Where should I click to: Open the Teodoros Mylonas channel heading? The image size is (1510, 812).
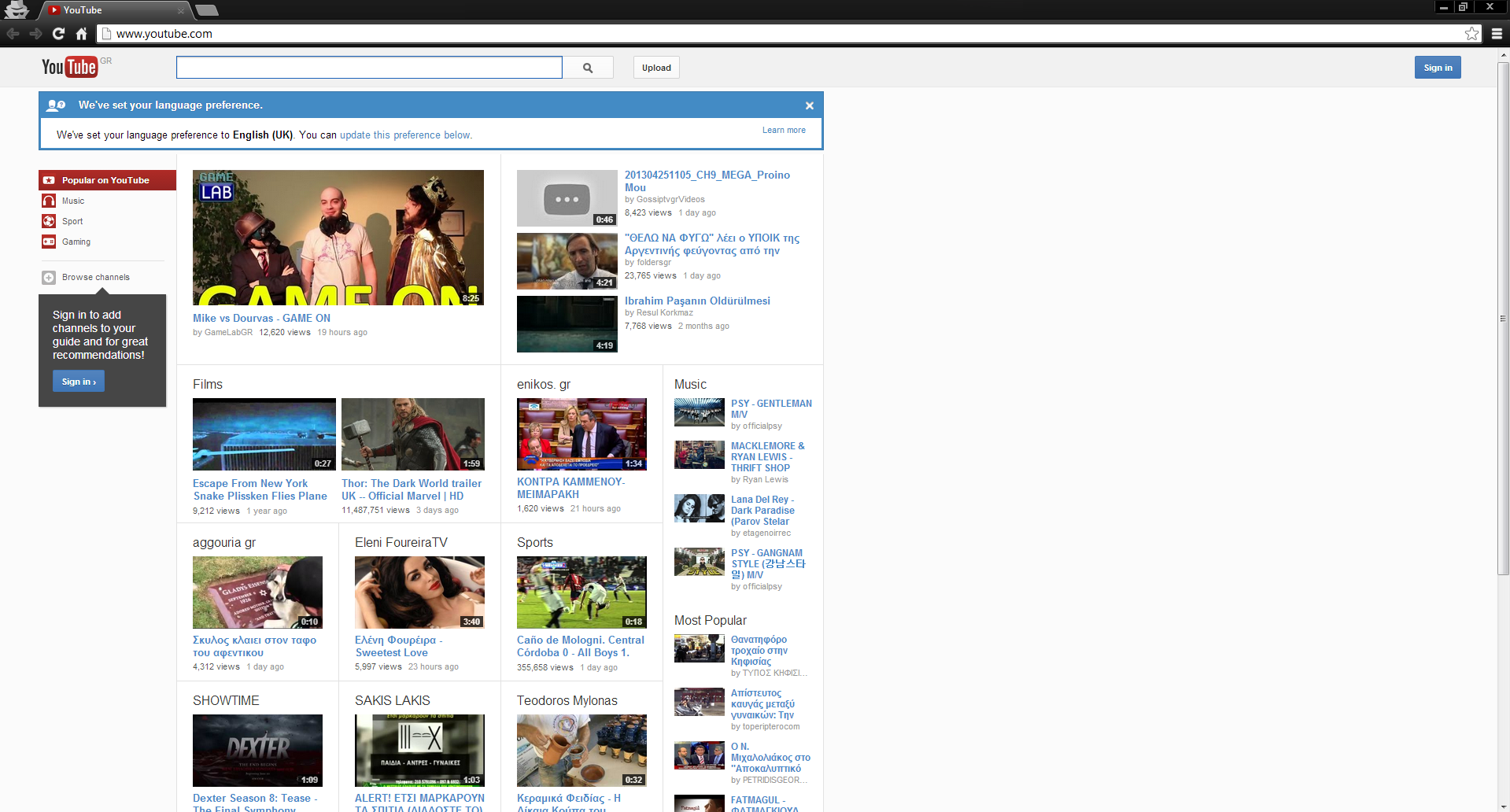567,700
